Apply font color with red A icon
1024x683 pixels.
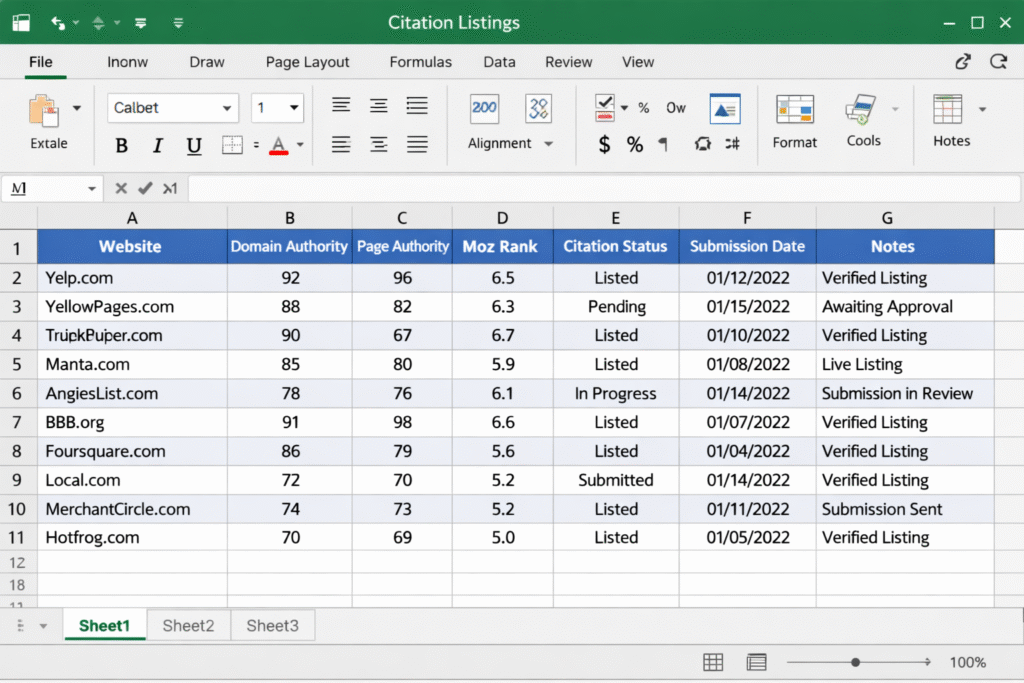279,146
